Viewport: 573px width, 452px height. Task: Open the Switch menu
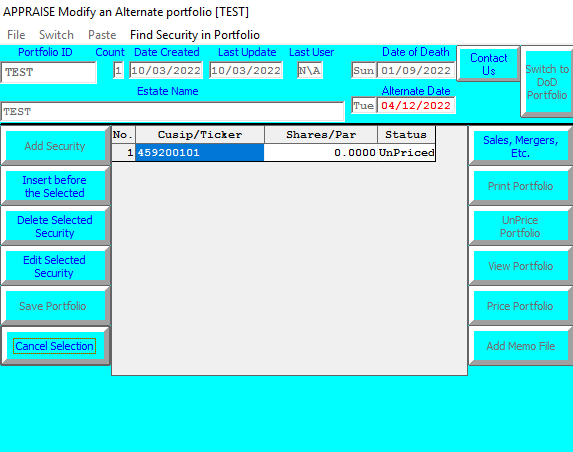point(56,35)
